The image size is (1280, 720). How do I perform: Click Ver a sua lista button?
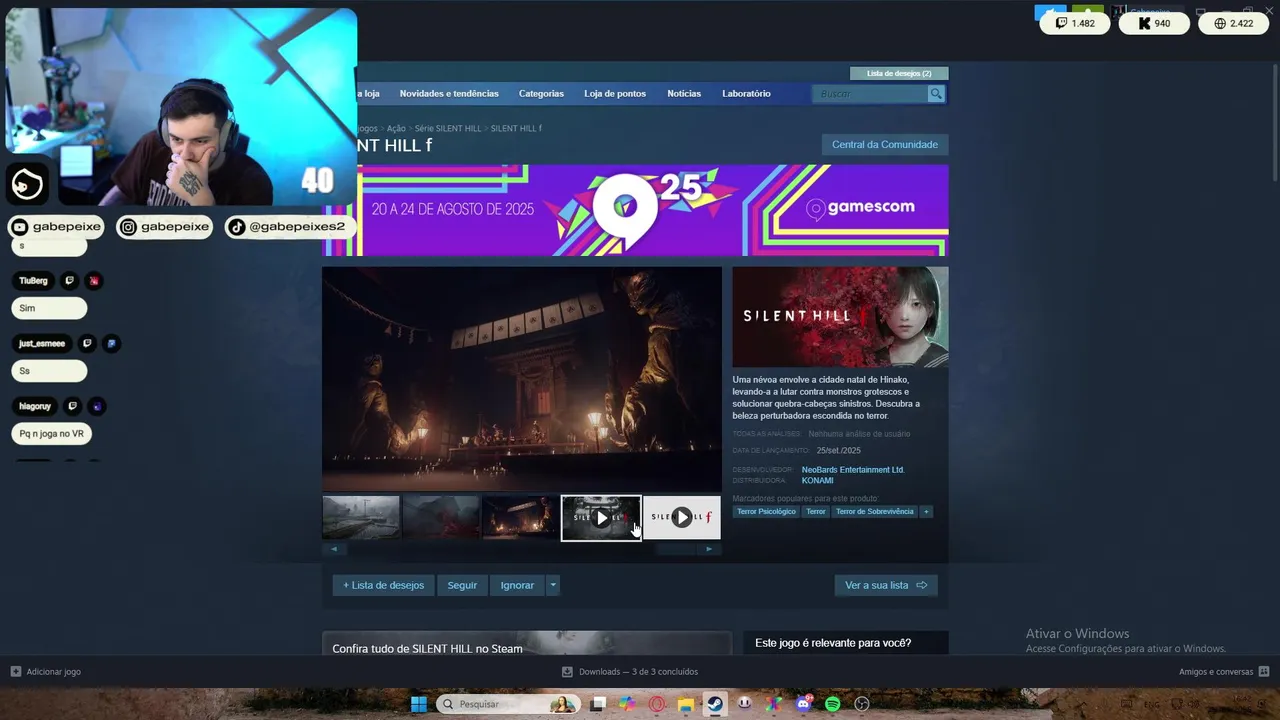[x=886, y=585]
